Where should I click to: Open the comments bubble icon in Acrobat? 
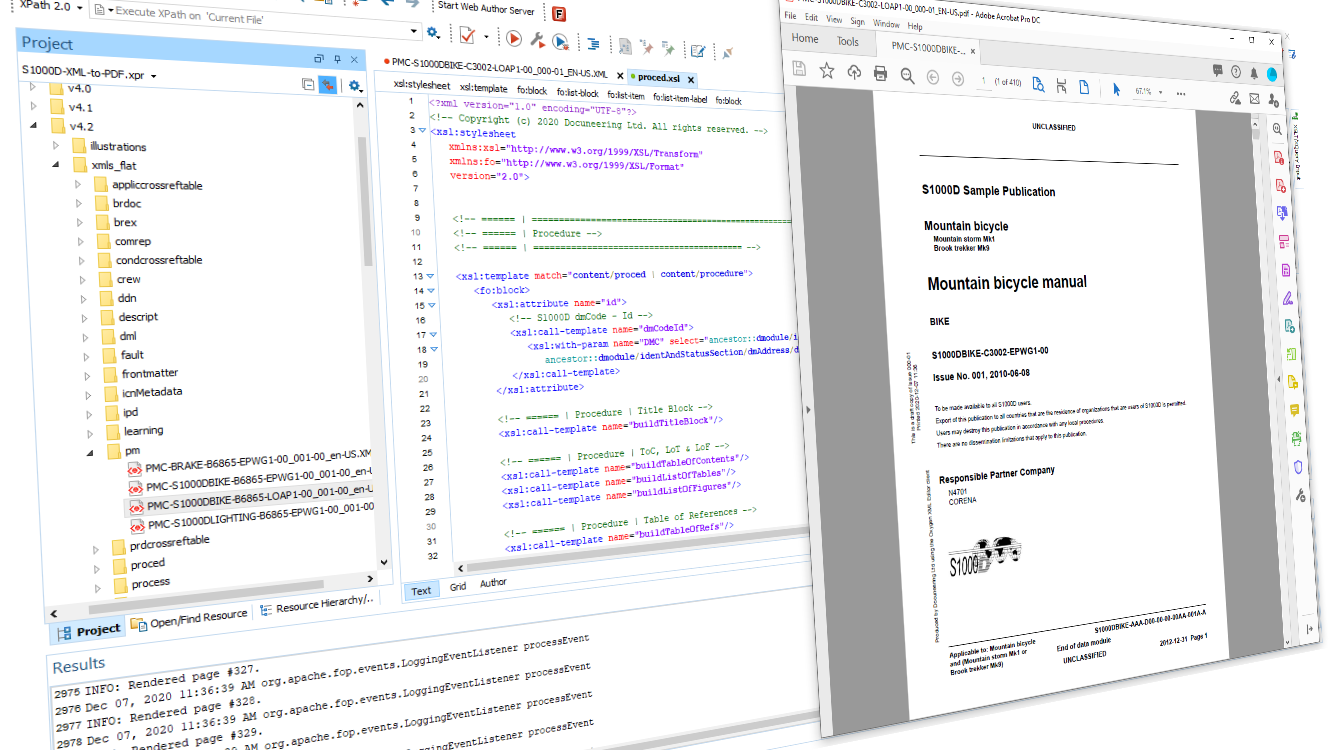tap(1218, 71)
